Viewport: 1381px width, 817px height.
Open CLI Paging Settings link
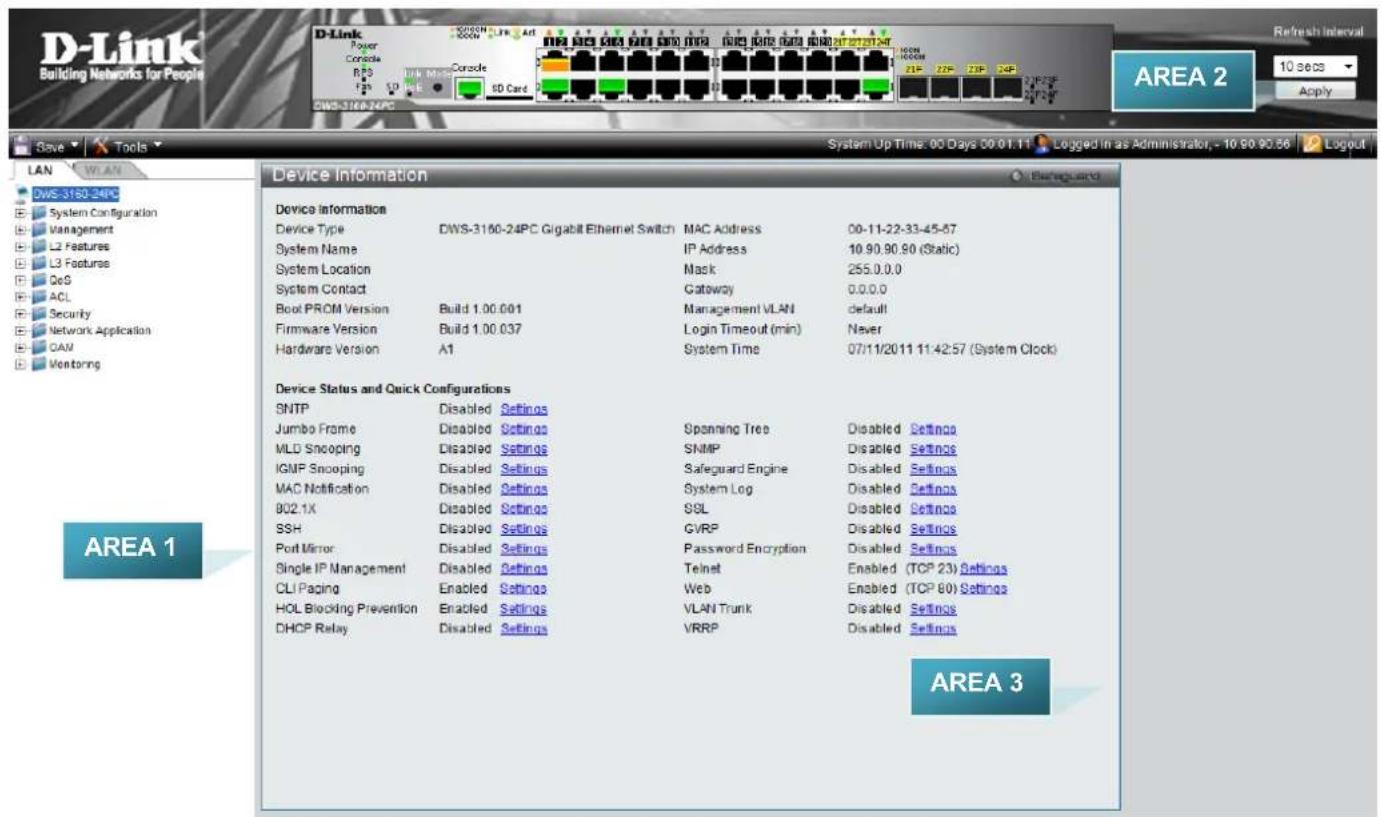(524, 588)
